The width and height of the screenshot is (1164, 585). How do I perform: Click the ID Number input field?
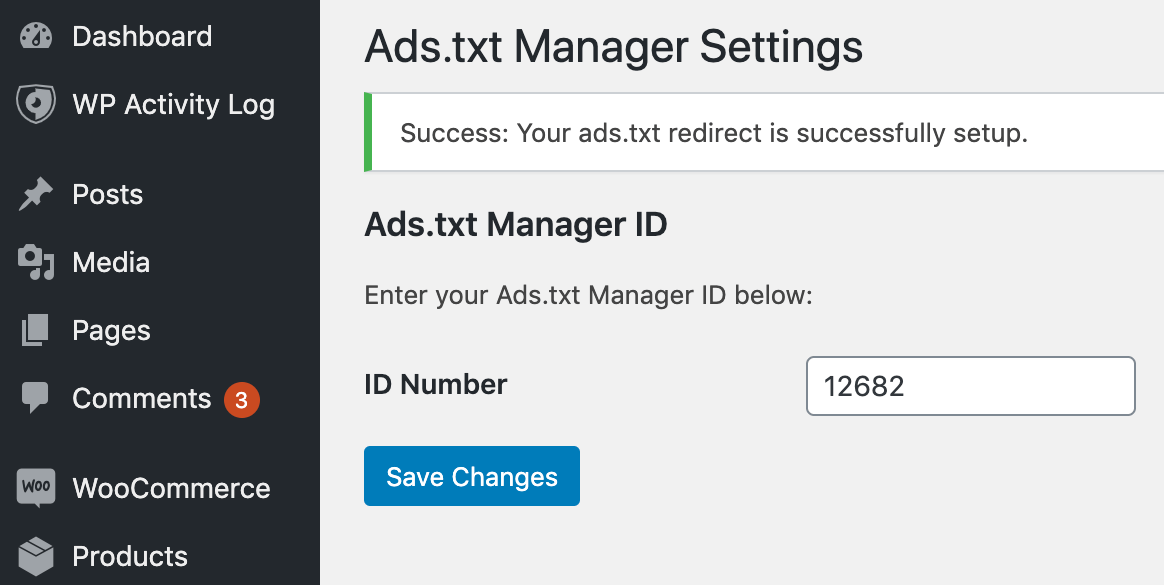(x=970, y=386)
